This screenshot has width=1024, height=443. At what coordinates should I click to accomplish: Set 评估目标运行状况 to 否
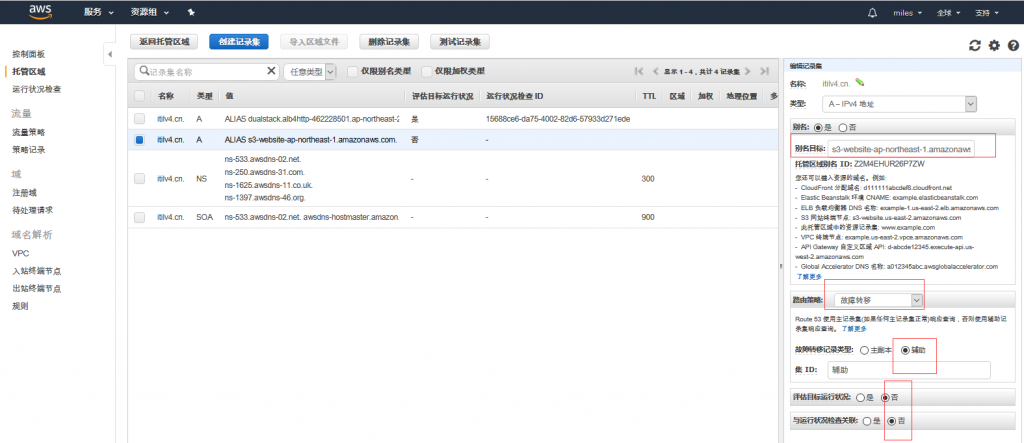click(885, 397)
